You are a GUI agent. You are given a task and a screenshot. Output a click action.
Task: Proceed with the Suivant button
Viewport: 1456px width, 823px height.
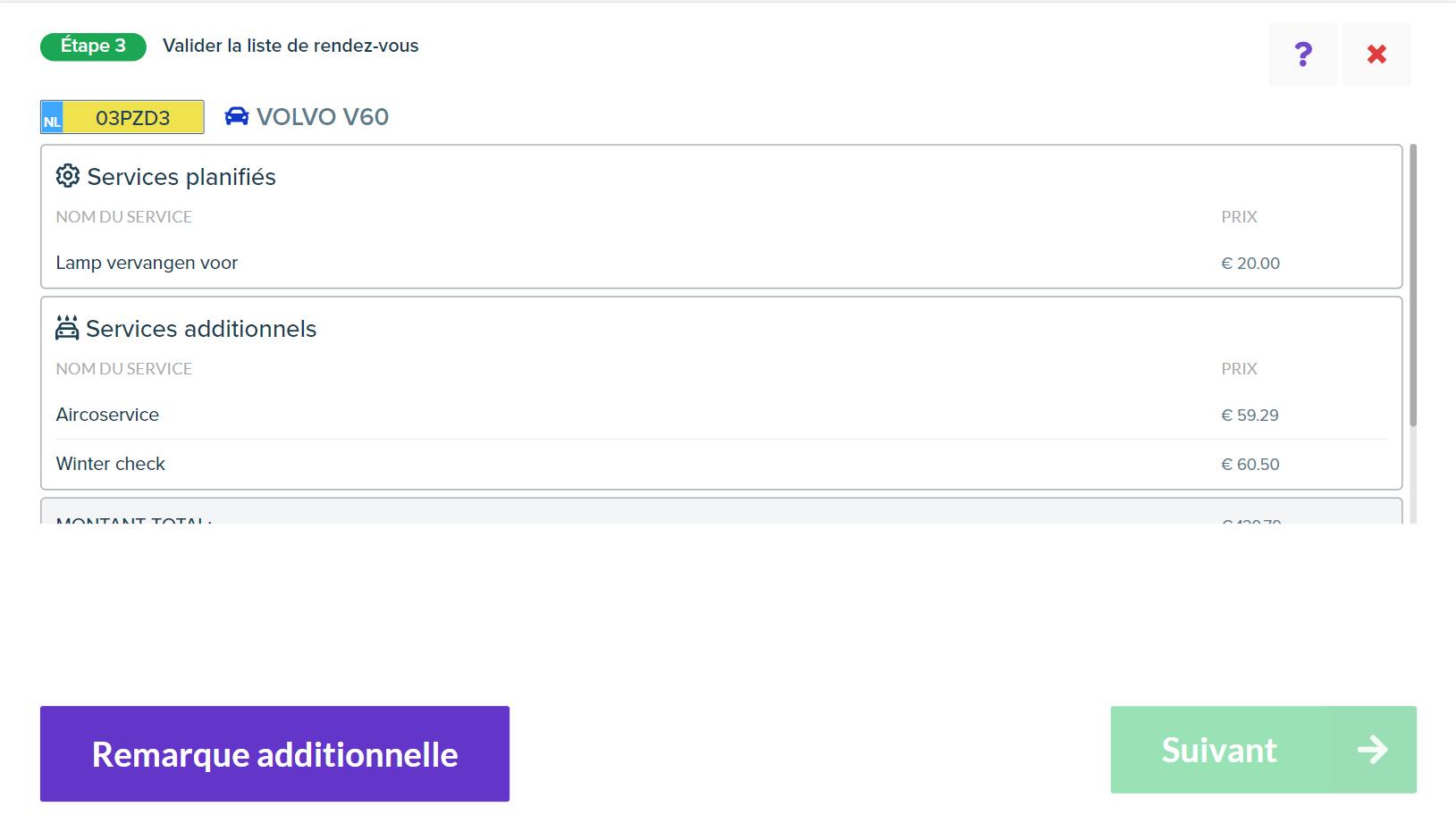pyautogui.click(x=1263, y=750)
